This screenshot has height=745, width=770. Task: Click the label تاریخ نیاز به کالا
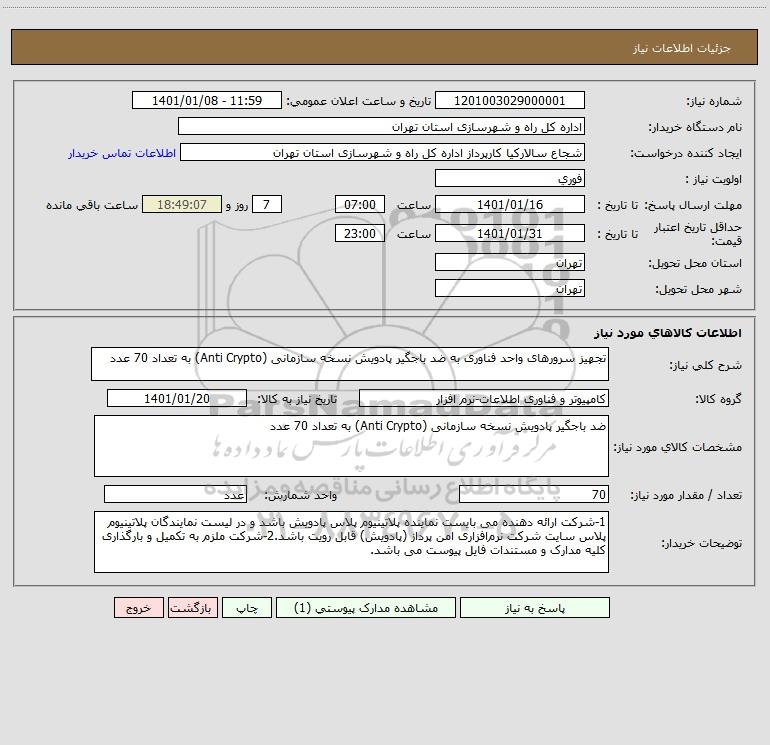(x=298, y=399)
